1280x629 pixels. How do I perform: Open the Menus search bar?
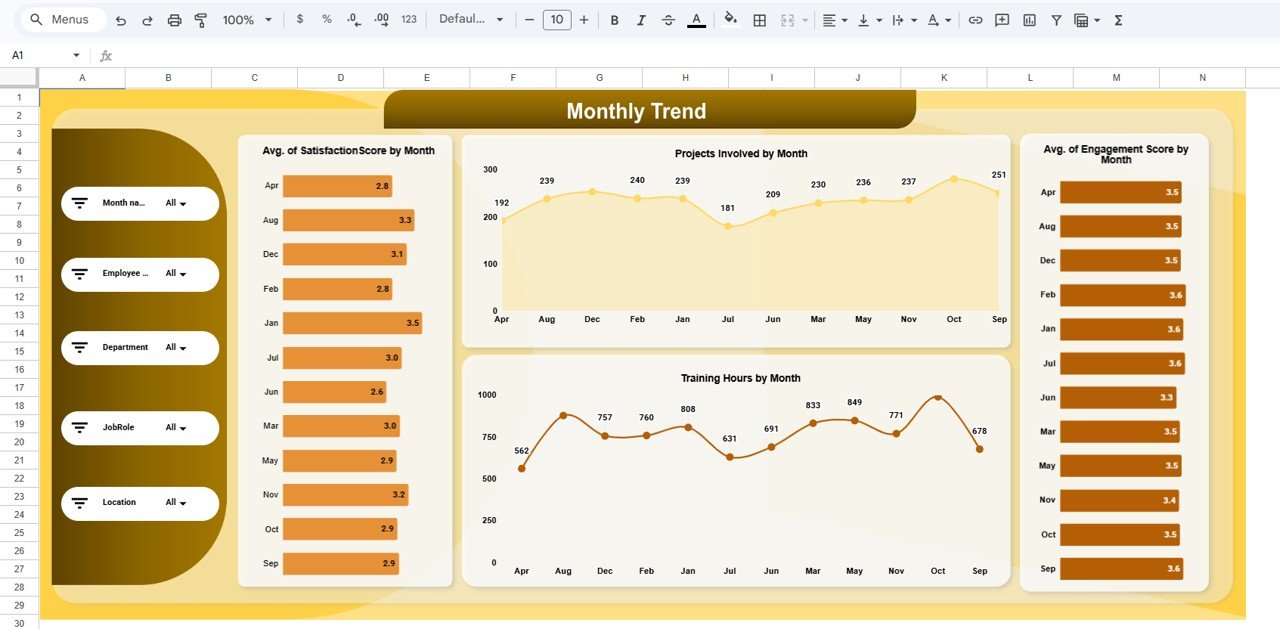[x=62, y=19]
